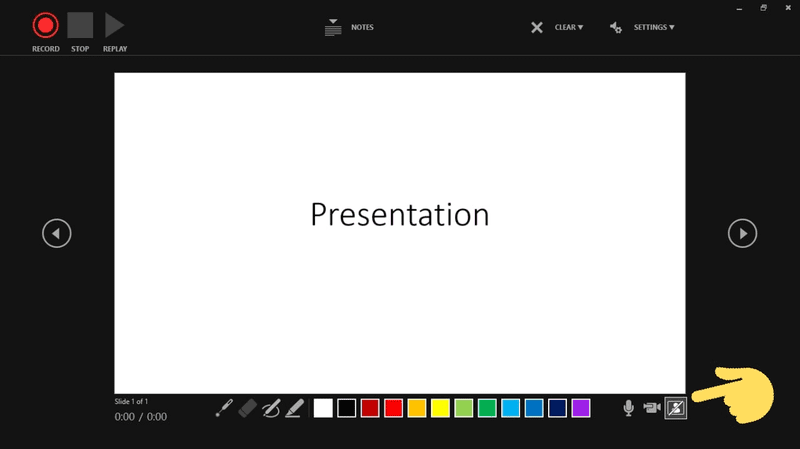This screenshot has width=800, height=449.
Task: Select the purple ink color swatch
Action: (581, 408)
